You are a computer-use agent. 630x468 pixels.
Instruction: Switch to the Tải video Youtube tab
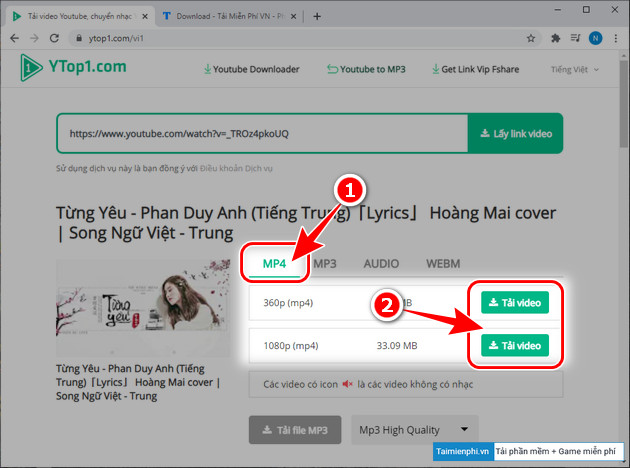pyautogui.click(x=80, y=16)
